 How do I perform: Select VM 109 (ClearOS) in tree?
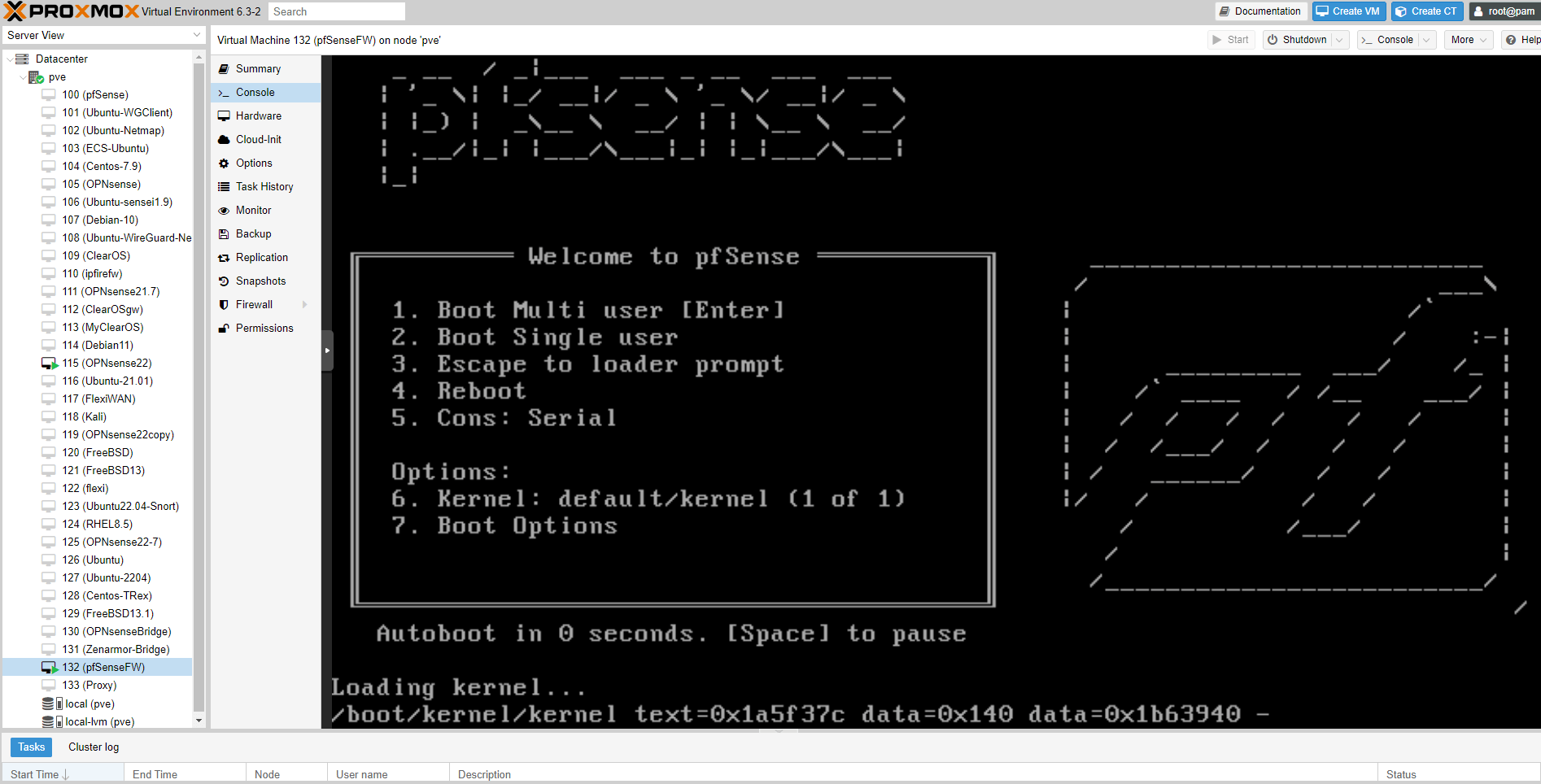point(98,256)
